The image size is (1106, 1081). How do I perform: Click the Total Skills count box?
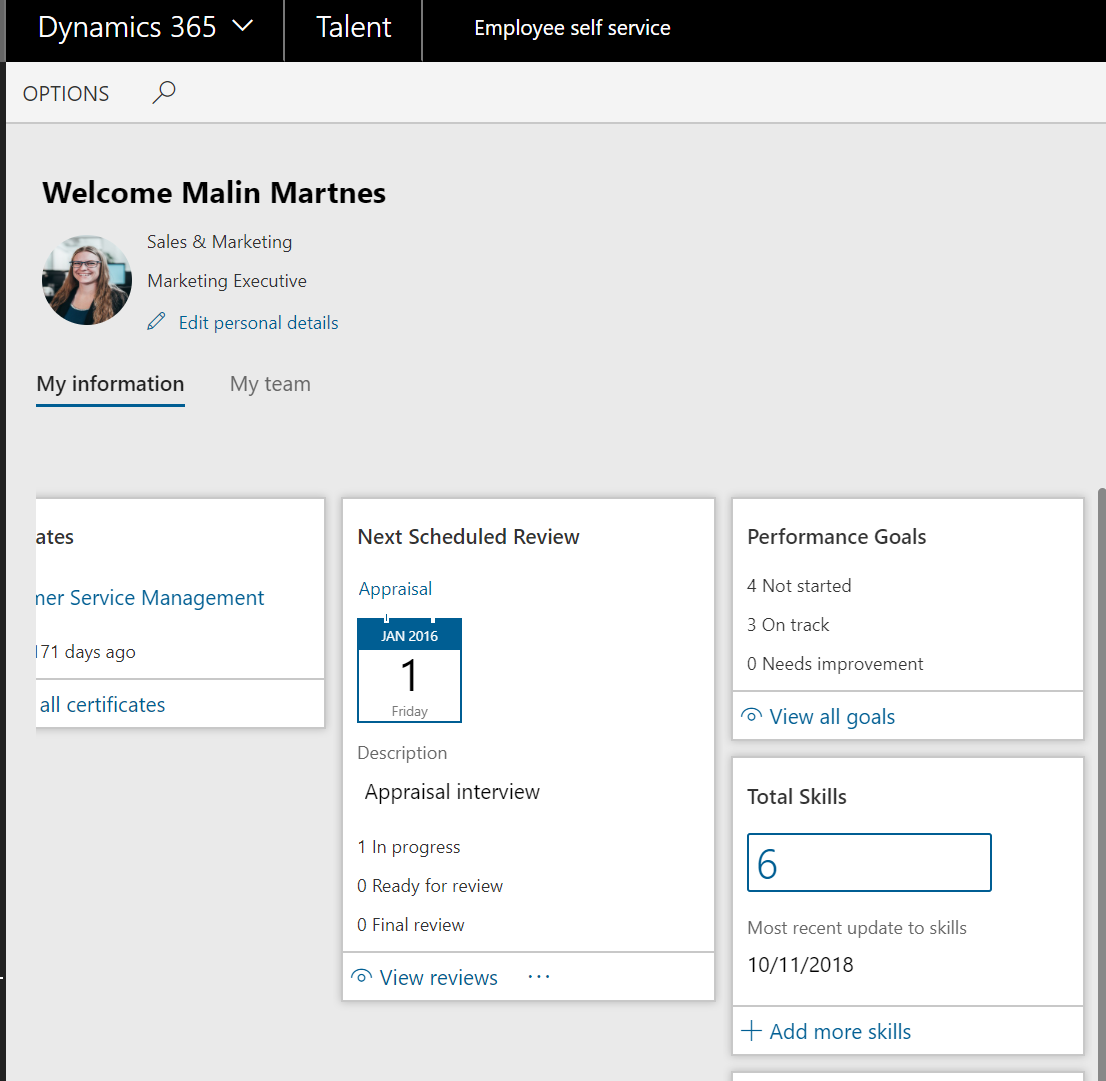[x=869, y=862]
